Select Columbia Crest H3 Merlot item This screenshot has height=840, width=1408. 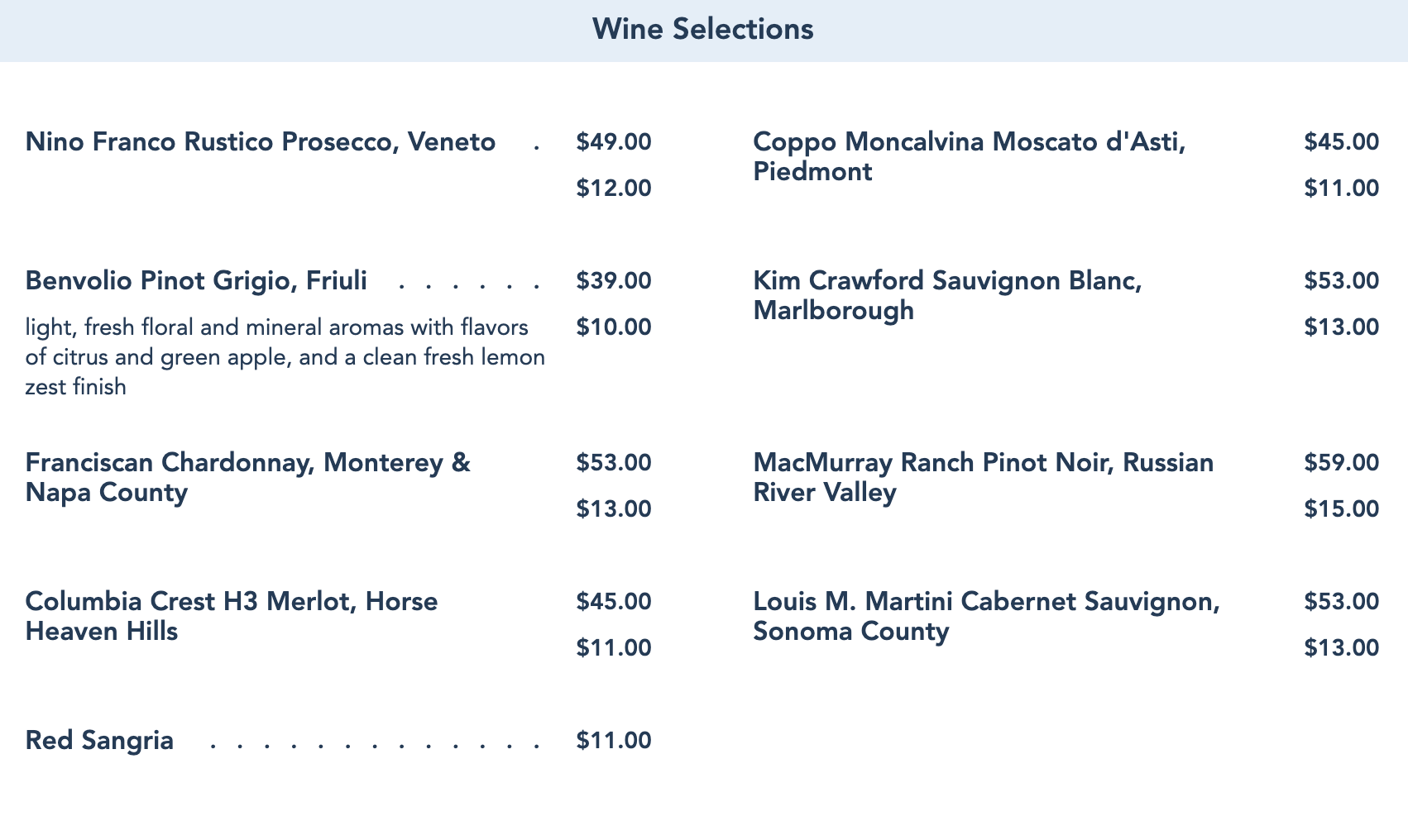pos(232,616)
